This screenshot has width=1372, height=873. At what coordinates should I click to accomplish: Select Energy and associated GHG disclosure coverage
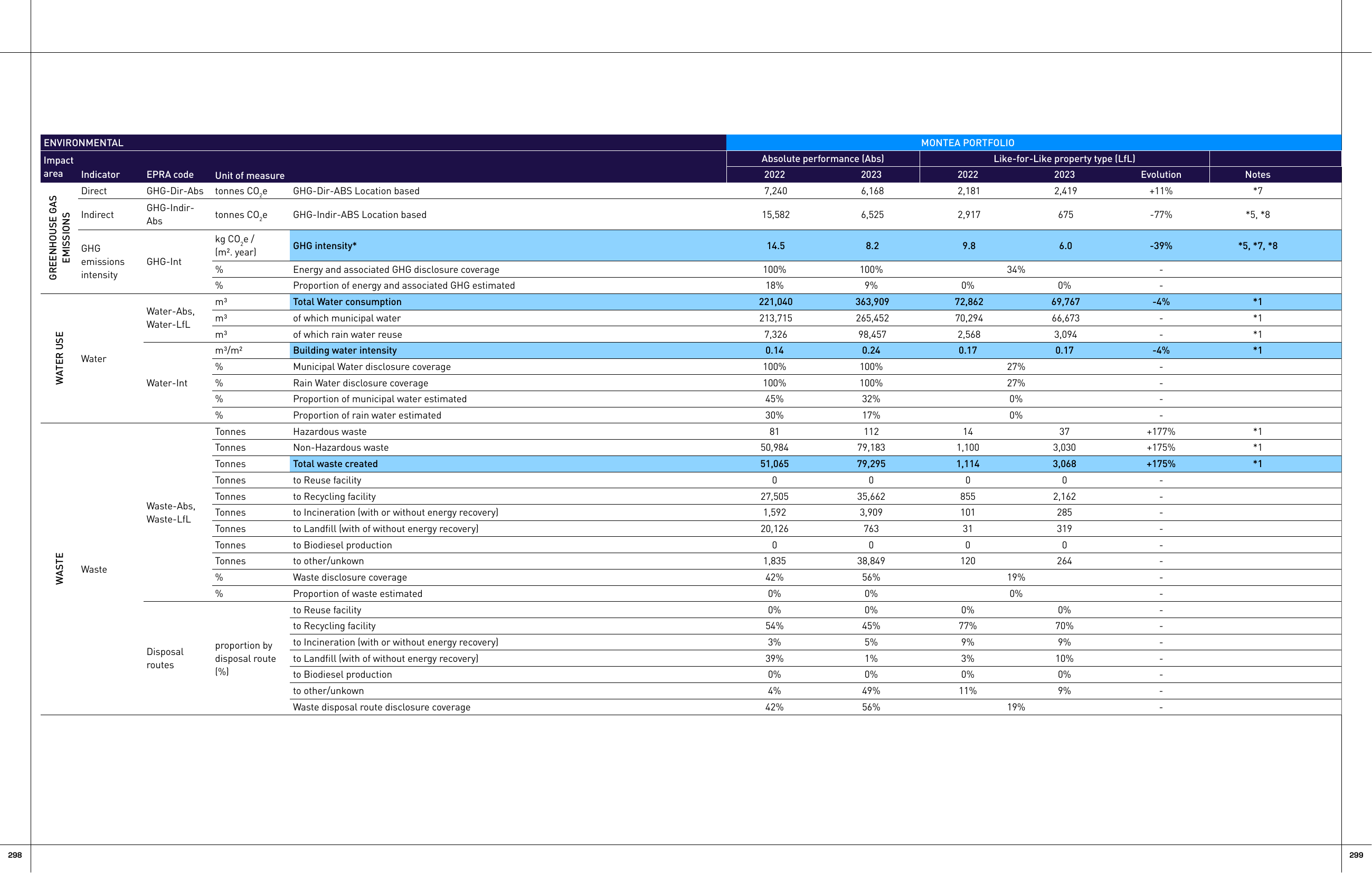tap(396, 270)
